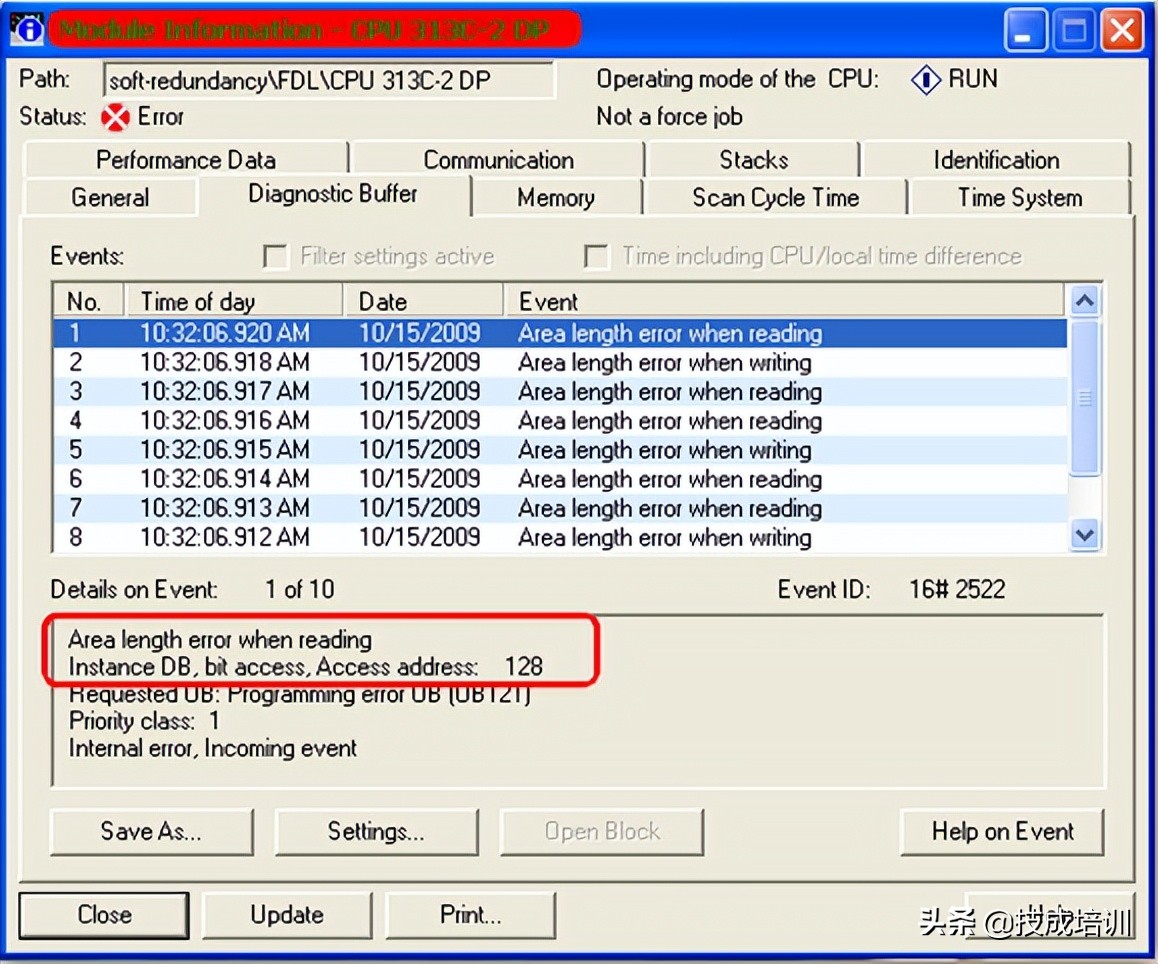
Task: Click the RUN operating mode icon
Action: point(925,80)
